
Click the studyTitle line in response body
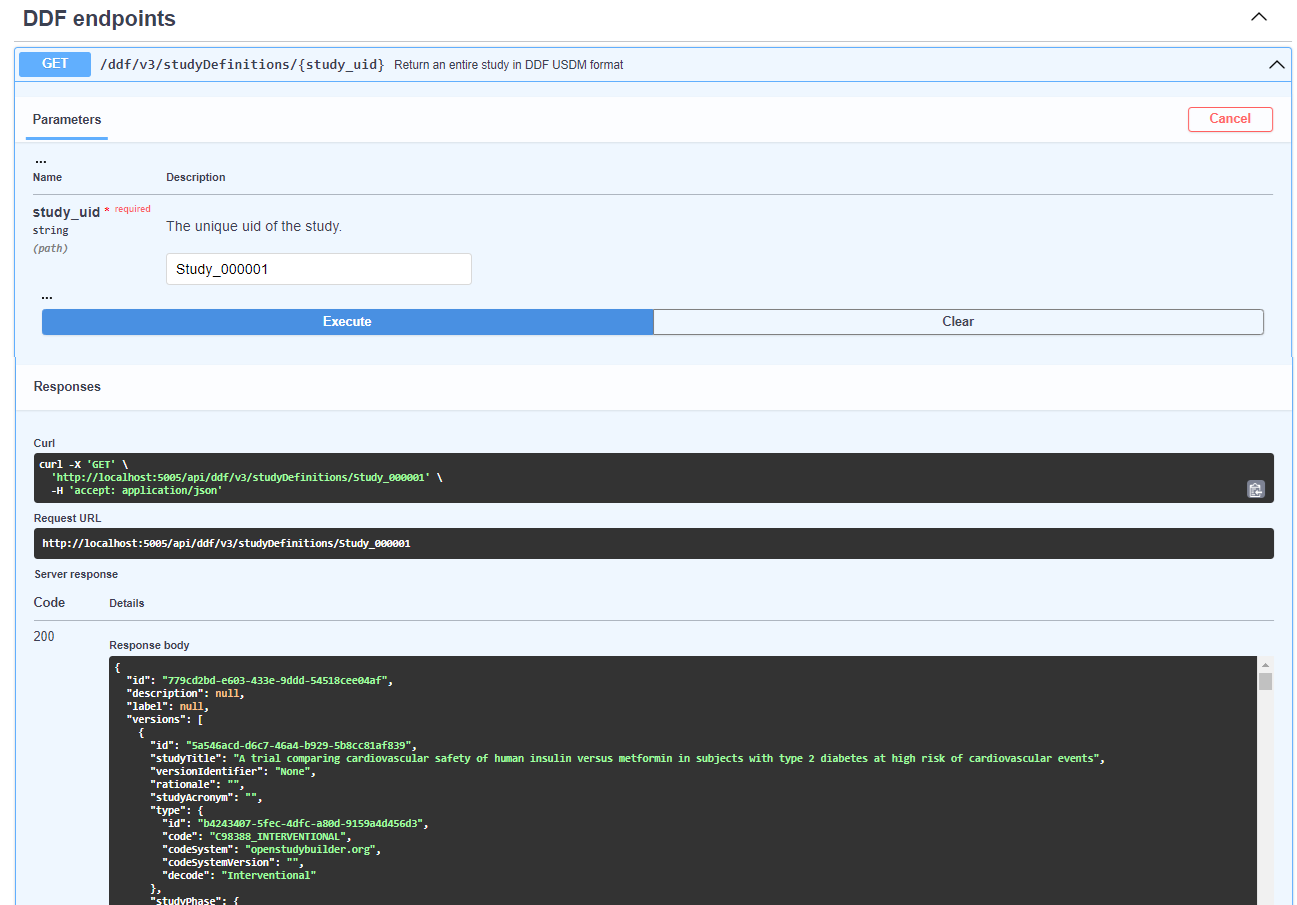627,759
